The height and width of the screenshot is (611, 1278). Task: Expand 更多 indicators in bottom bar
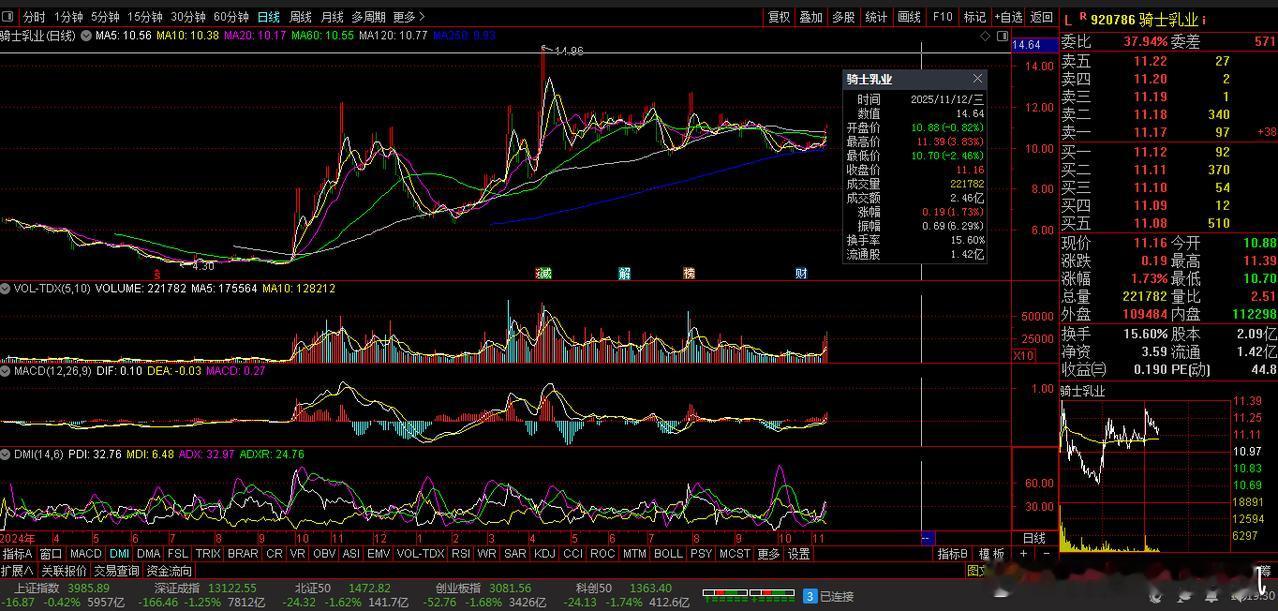pos(768,554)
